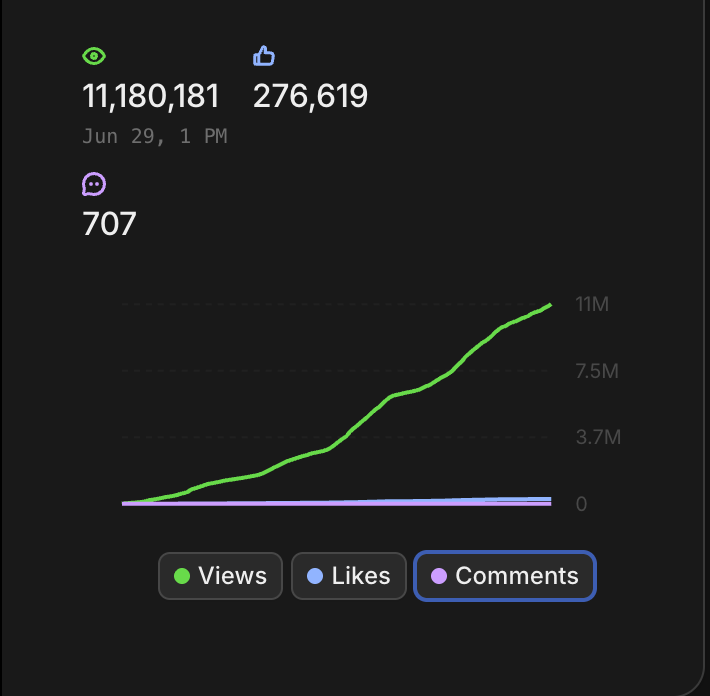The image size is (710, 696).
Task: Click the 7.5M y-axis label
Action: coord(598,372)
